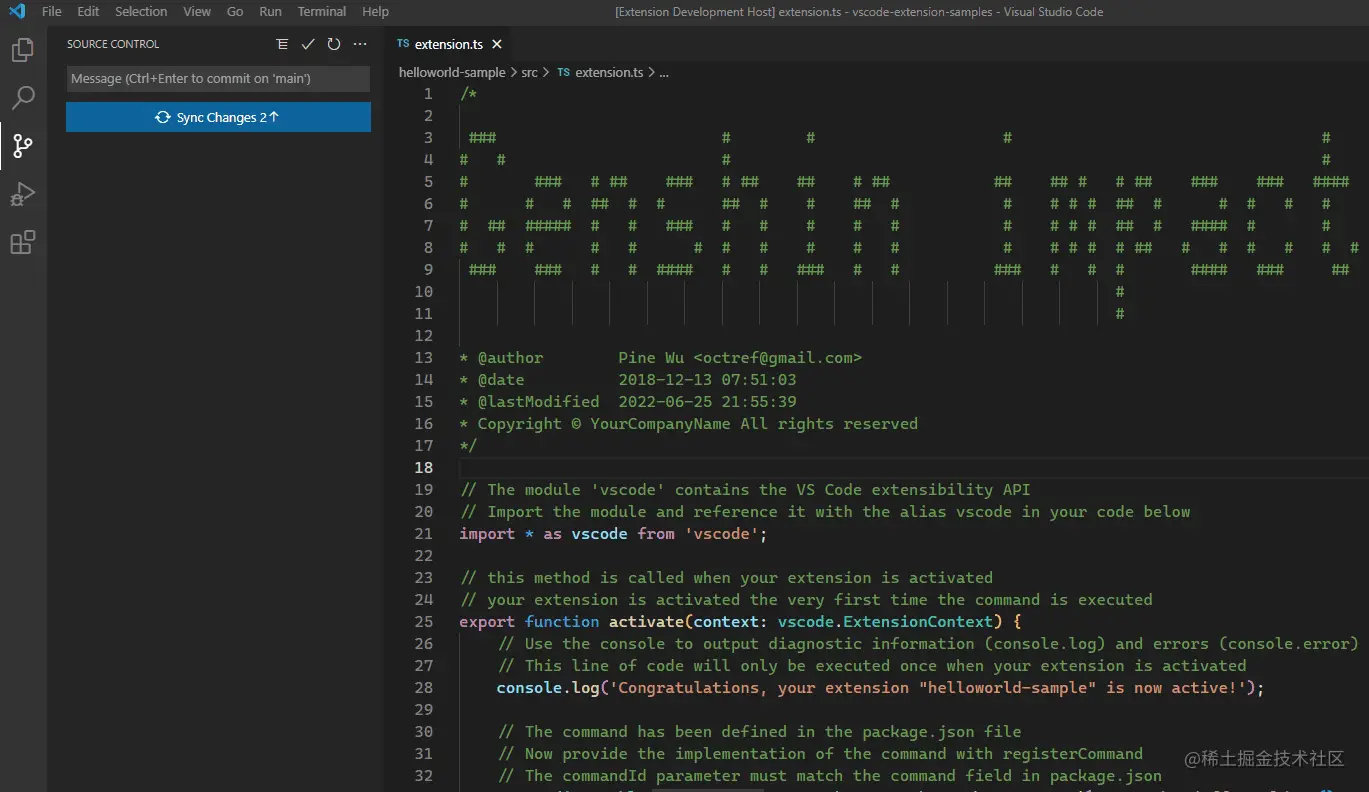This screenshot has height=792, width=1369.
Task: Open Source Control more actions menu
Action: tap(360, 44)
